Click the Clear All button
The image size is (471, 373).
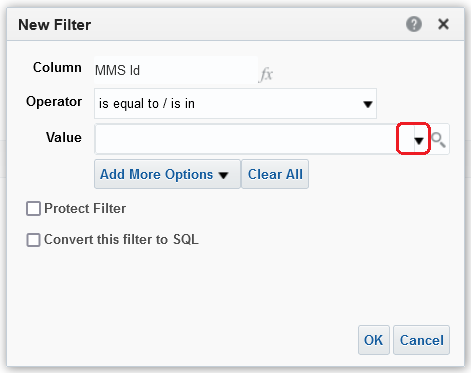[x=275, y=174]
